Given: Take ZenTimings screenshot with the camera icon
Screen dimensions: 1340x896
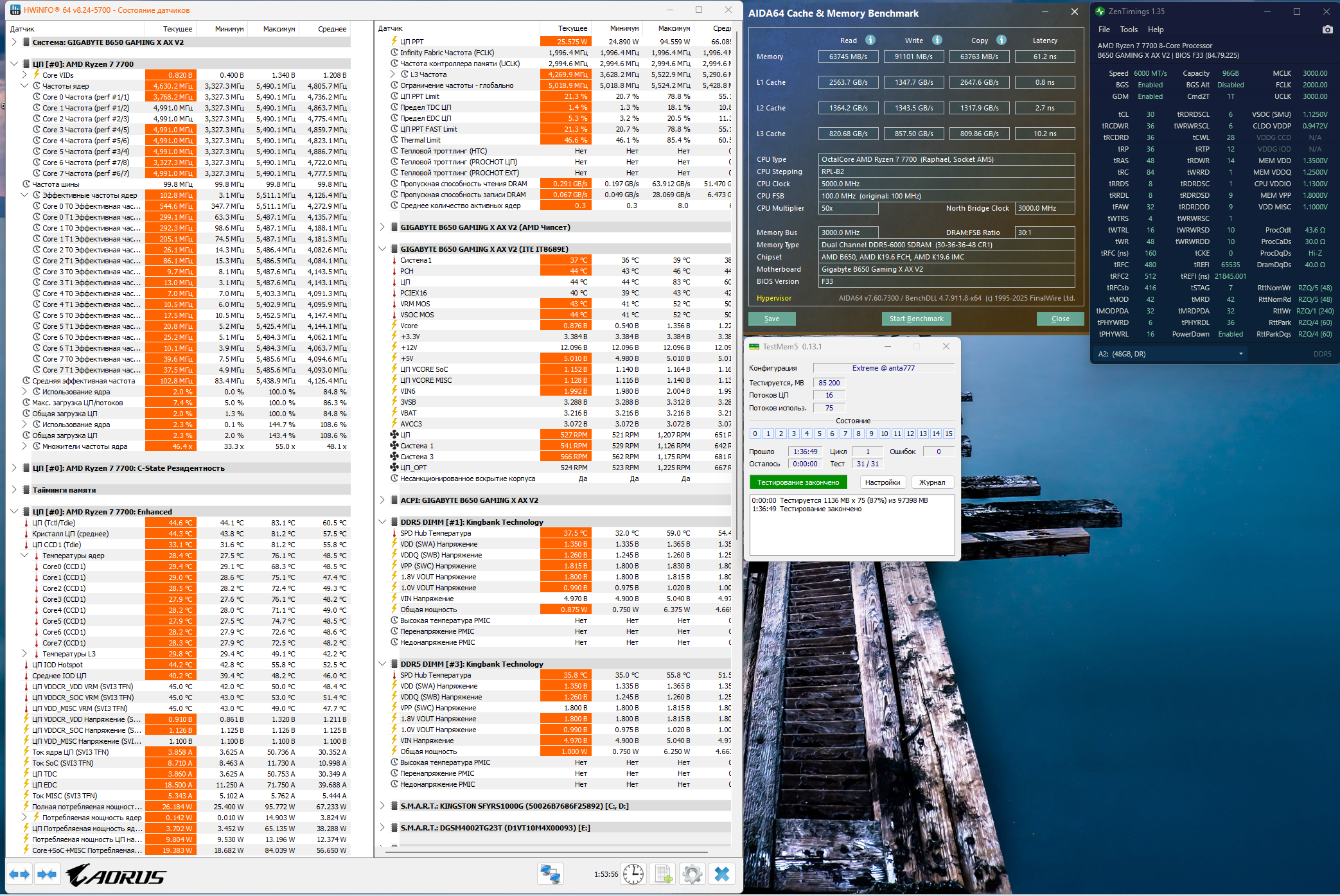Looking at the screenshot, I should click(1327, 30).
